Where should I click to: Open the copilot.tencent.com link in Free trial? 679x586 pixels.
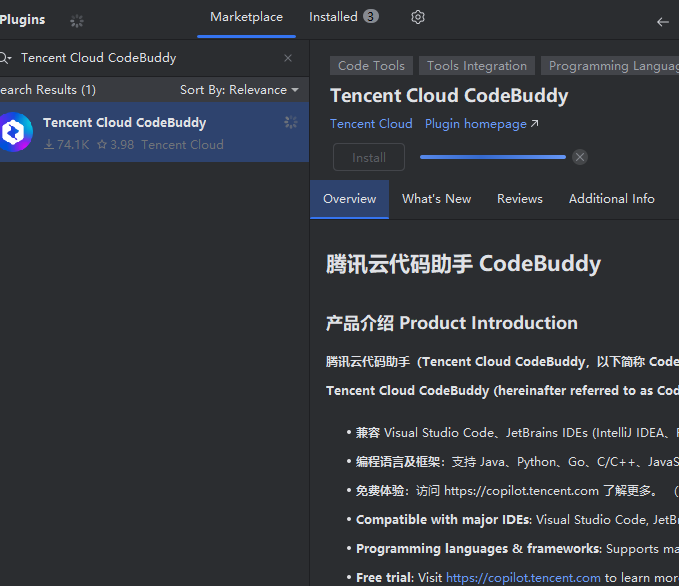pos(523,578)
